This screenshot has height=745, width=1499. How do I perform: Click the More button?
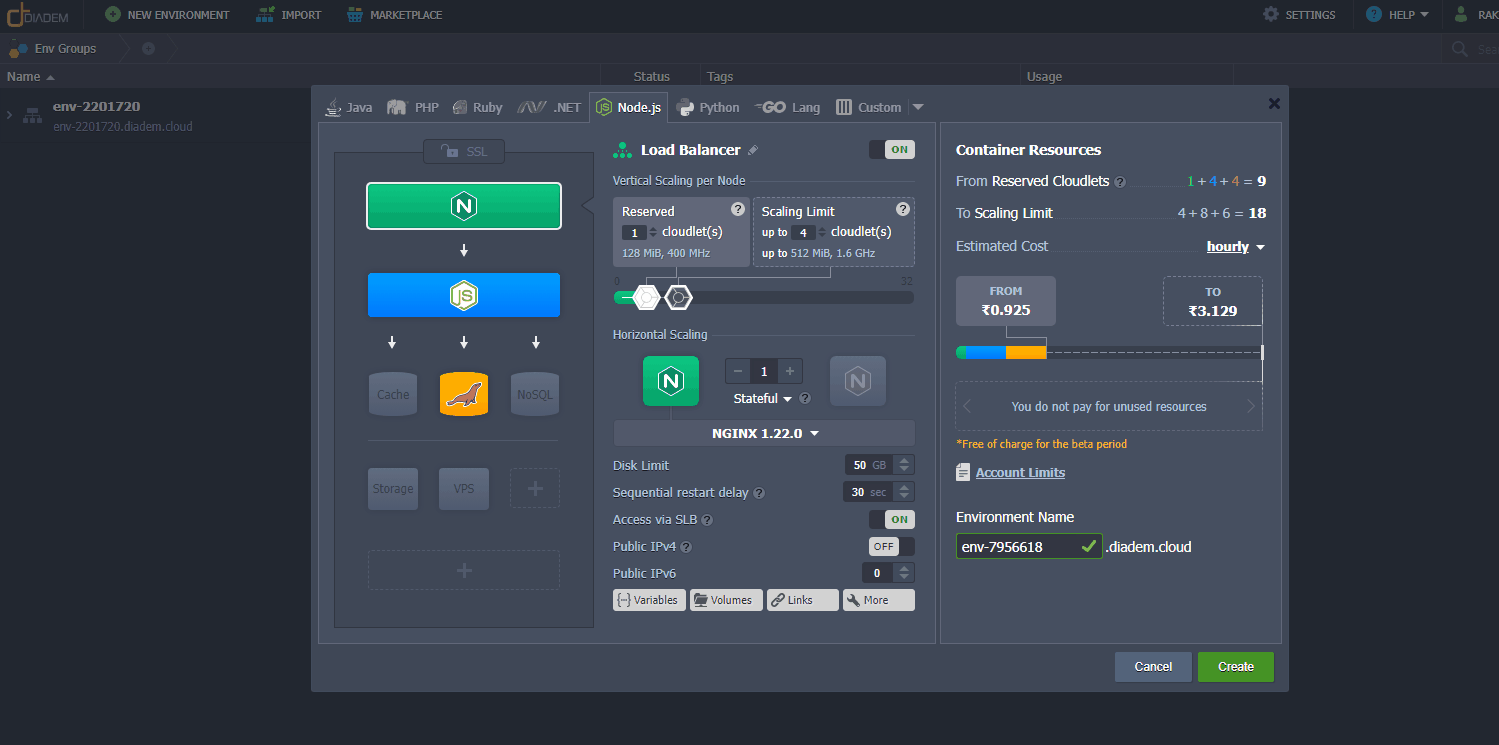click(x=879, y=600)
